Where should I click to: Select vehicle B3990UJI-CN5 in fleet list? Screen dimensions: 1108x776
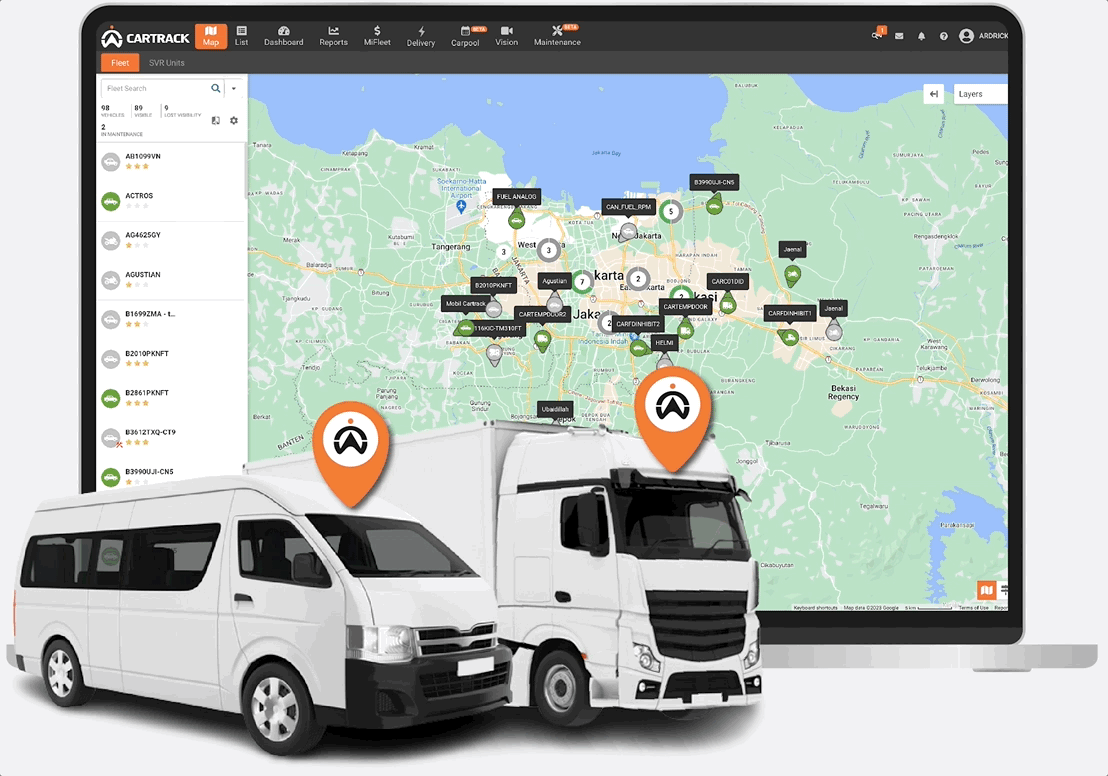point(170,477)
